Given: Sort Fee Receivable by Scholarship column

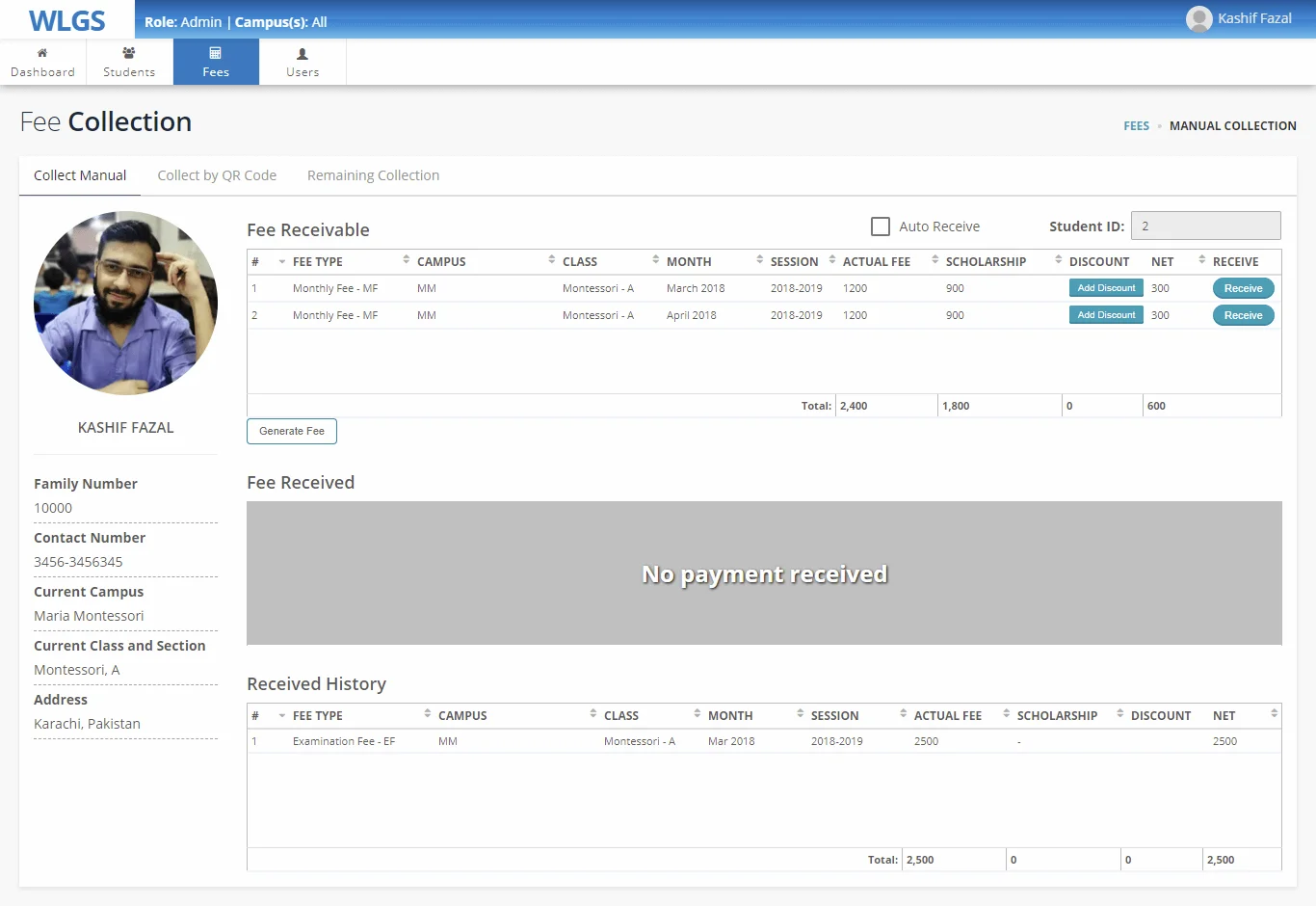Looking at the screenshot, I should [x=986, y=262].
